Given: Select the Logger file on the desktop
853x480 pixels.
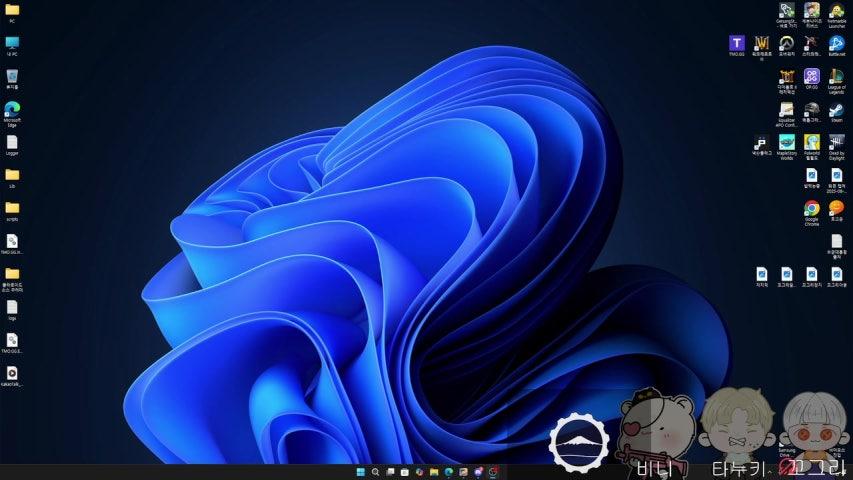Looking at the screenshot, I should (x=12, y=142).
